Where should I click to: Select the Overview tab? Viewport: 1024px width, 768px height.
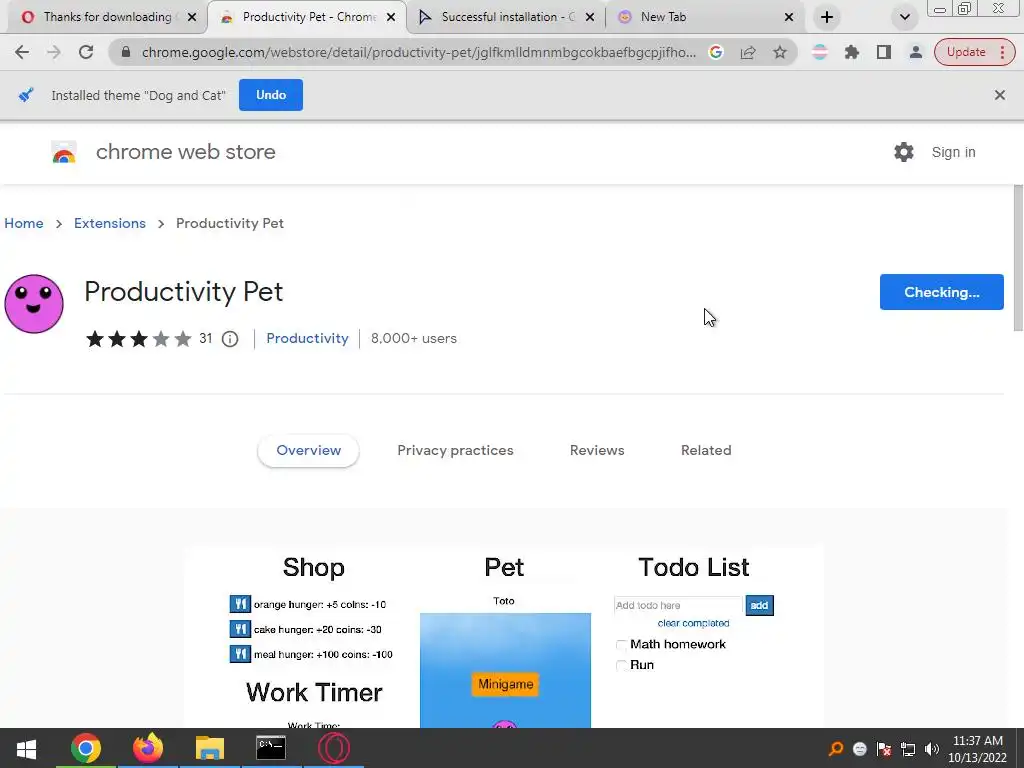point(308,451)
